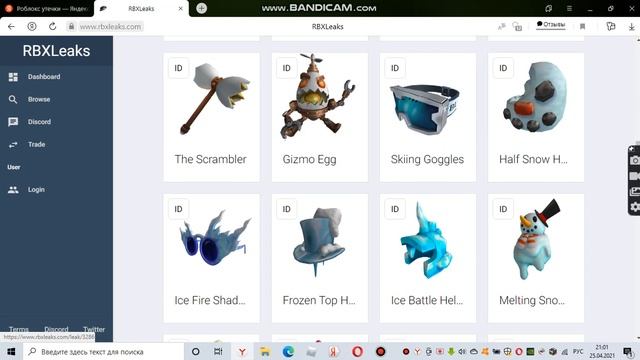Click the 'The Scrambler' item title
The height and width of the screenshot is (360, 640).
point(211,159)
